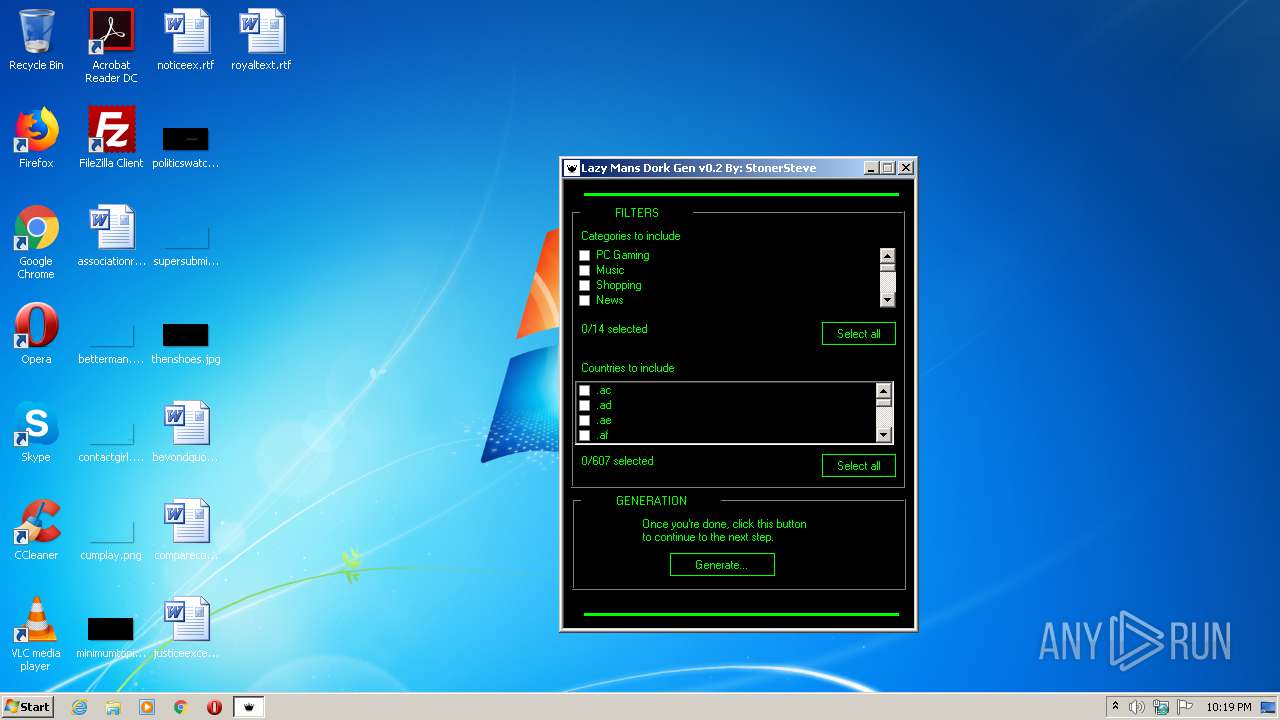Launch VLC media player shortcut

pos(36,634)
